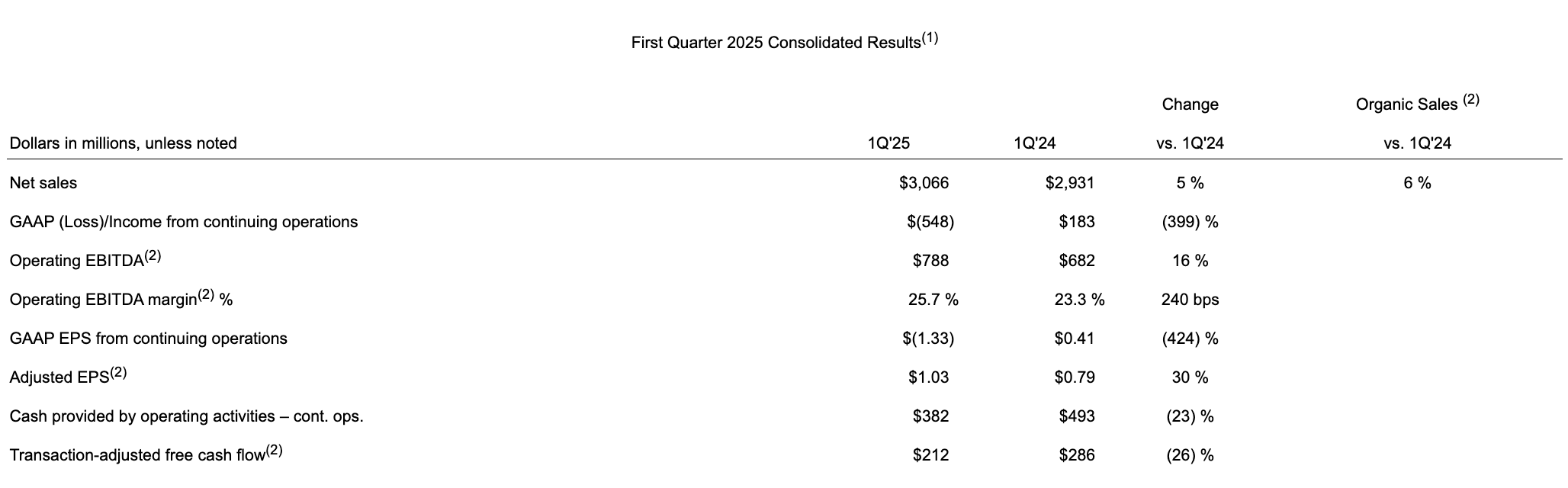Select the $493 operating cash value

pyautogui.click(x=1077, y=416)
